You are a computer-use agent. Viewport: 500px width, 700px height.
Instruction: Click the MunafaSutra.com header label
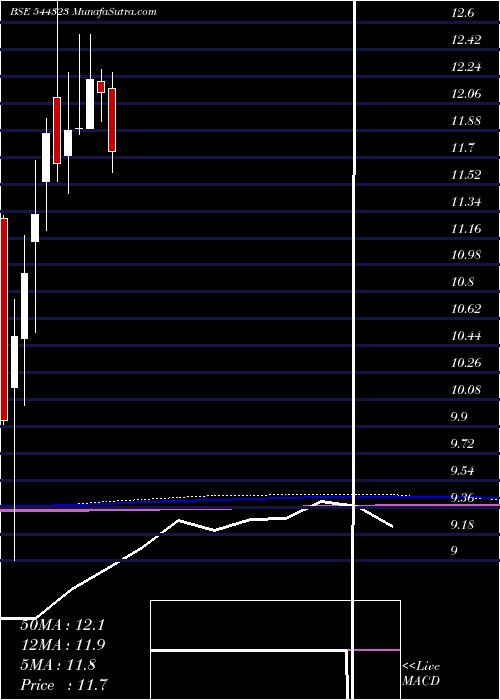coord(115,12)
